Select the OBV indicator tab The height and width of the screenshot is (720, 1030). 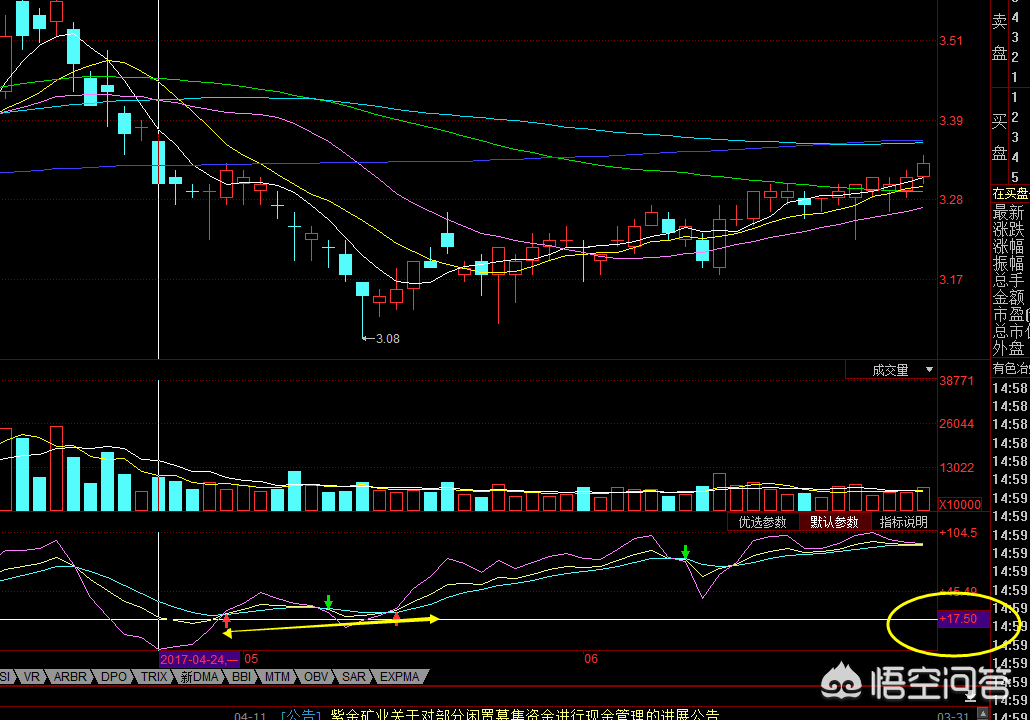316,677
